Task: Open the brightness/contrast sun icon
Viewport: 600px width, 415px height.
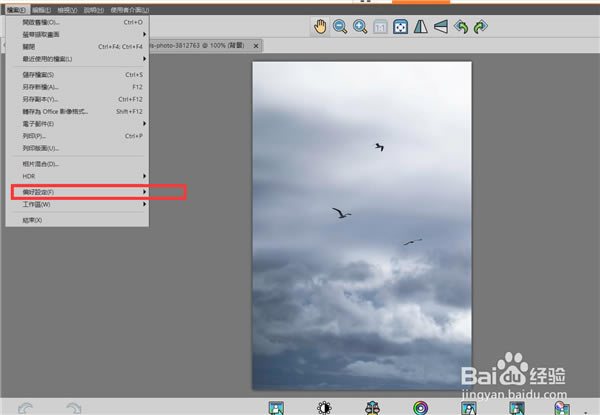Action: click(x=324, y=408)
